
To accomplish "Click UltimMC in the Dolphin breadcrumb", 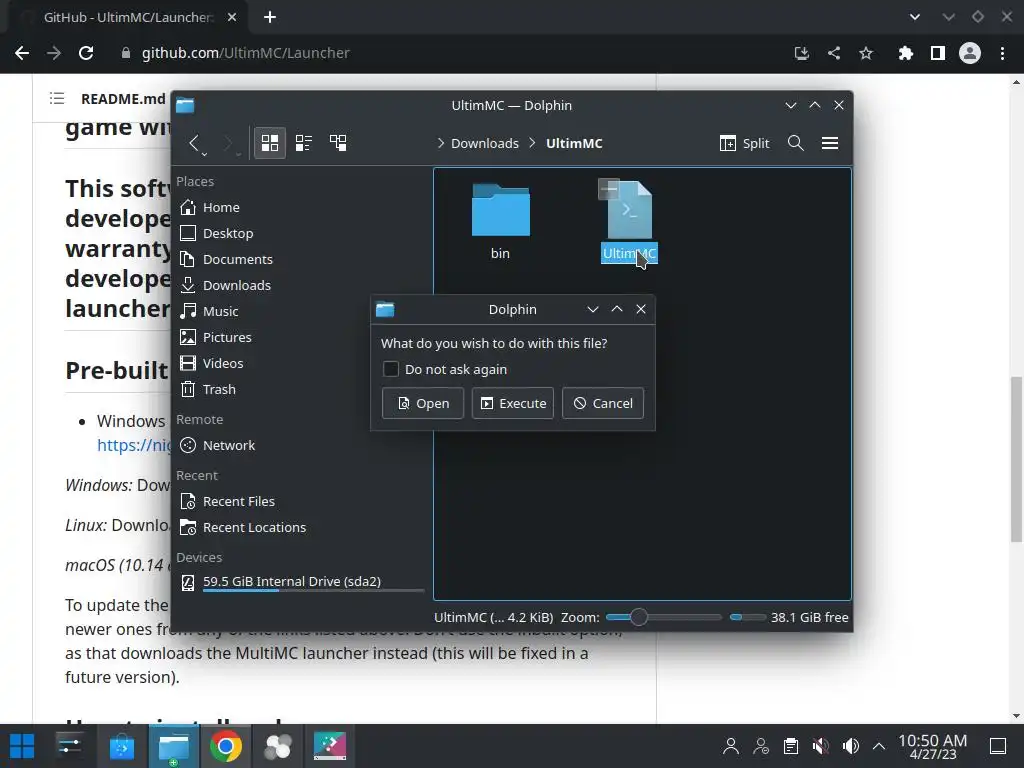I will (574, 143).
